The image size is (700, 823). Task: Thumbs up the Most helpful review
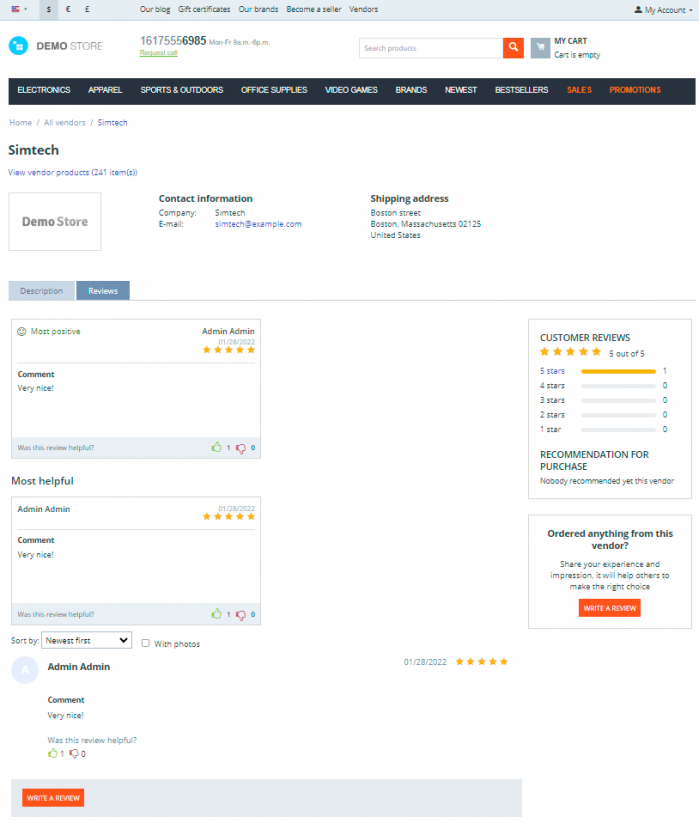point(216,614)
